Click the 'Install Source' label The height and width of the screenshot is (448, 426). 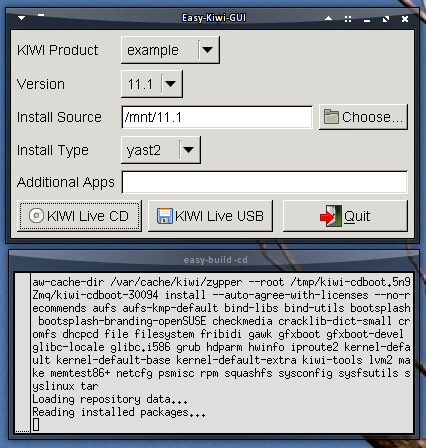pos(59,117)
